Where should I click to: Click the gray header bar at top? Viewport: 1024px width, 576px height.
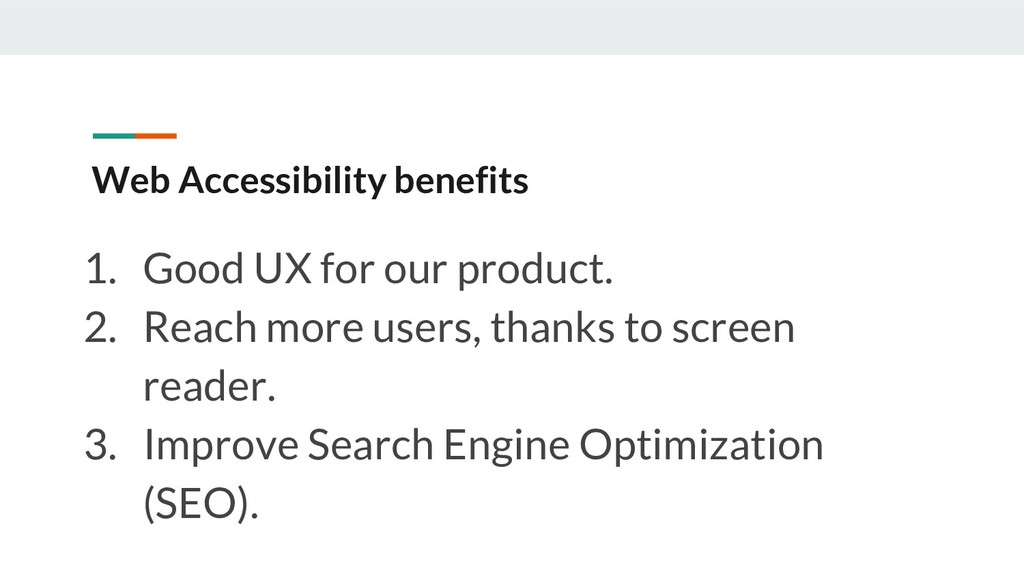[x=512, y=26]
